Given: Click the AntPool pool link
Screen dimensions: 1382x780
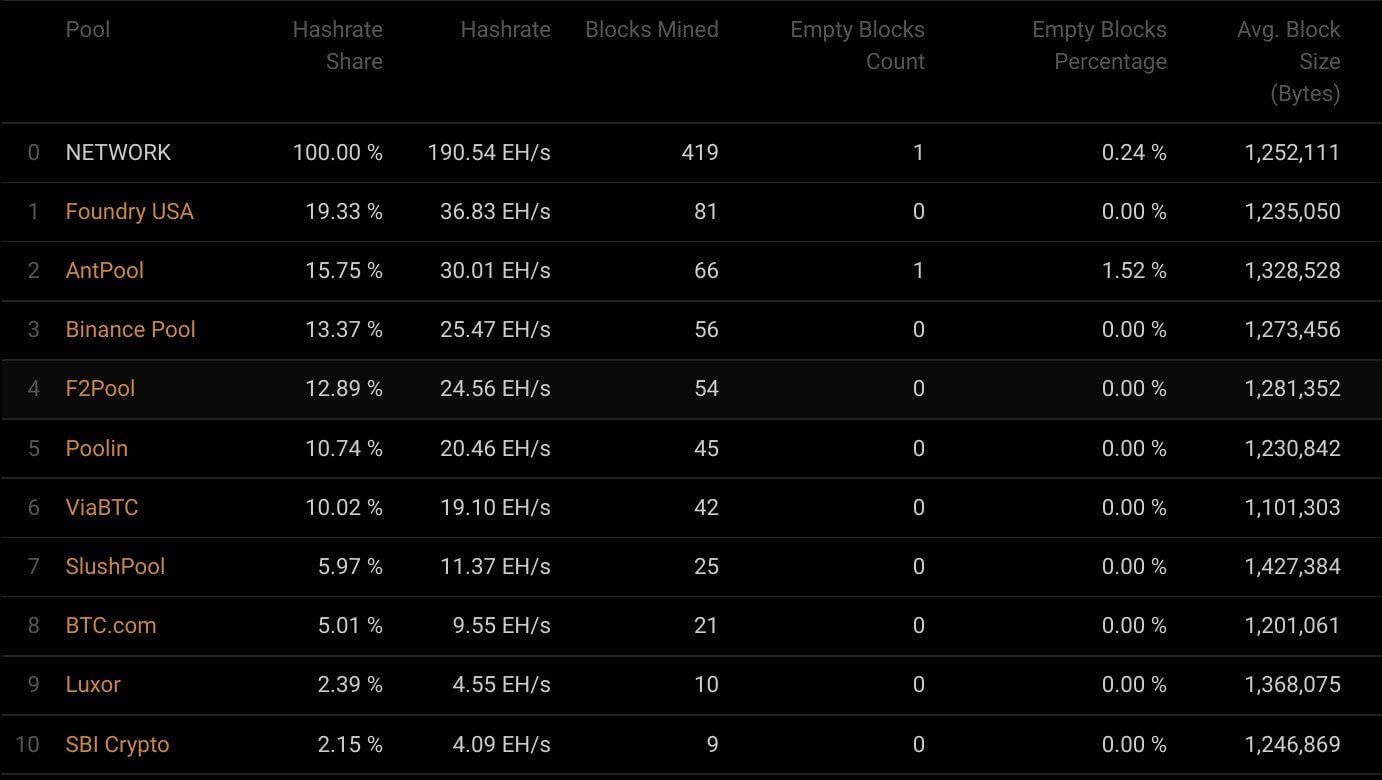Looking at the screenshot, I should click(x=104, y=271).
